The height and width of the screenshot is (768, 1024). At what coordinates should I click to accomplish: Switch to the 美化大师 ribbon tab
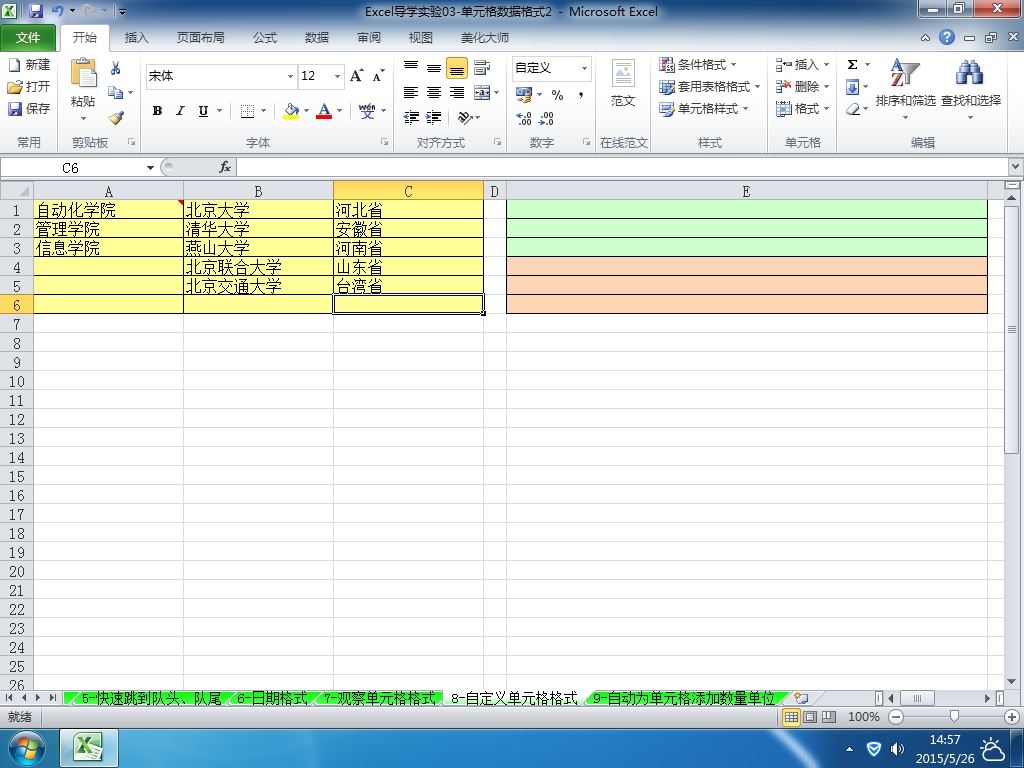pyautogui.click(x=485, y=38)
